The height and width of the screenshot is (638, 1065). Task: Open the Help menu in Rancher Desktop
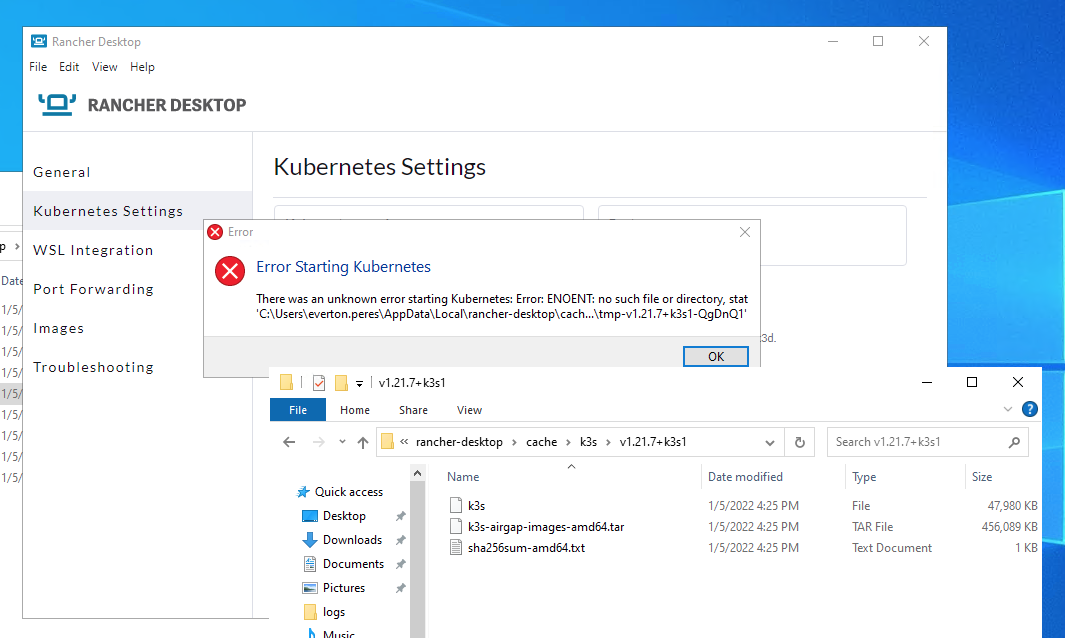(142, 67)
